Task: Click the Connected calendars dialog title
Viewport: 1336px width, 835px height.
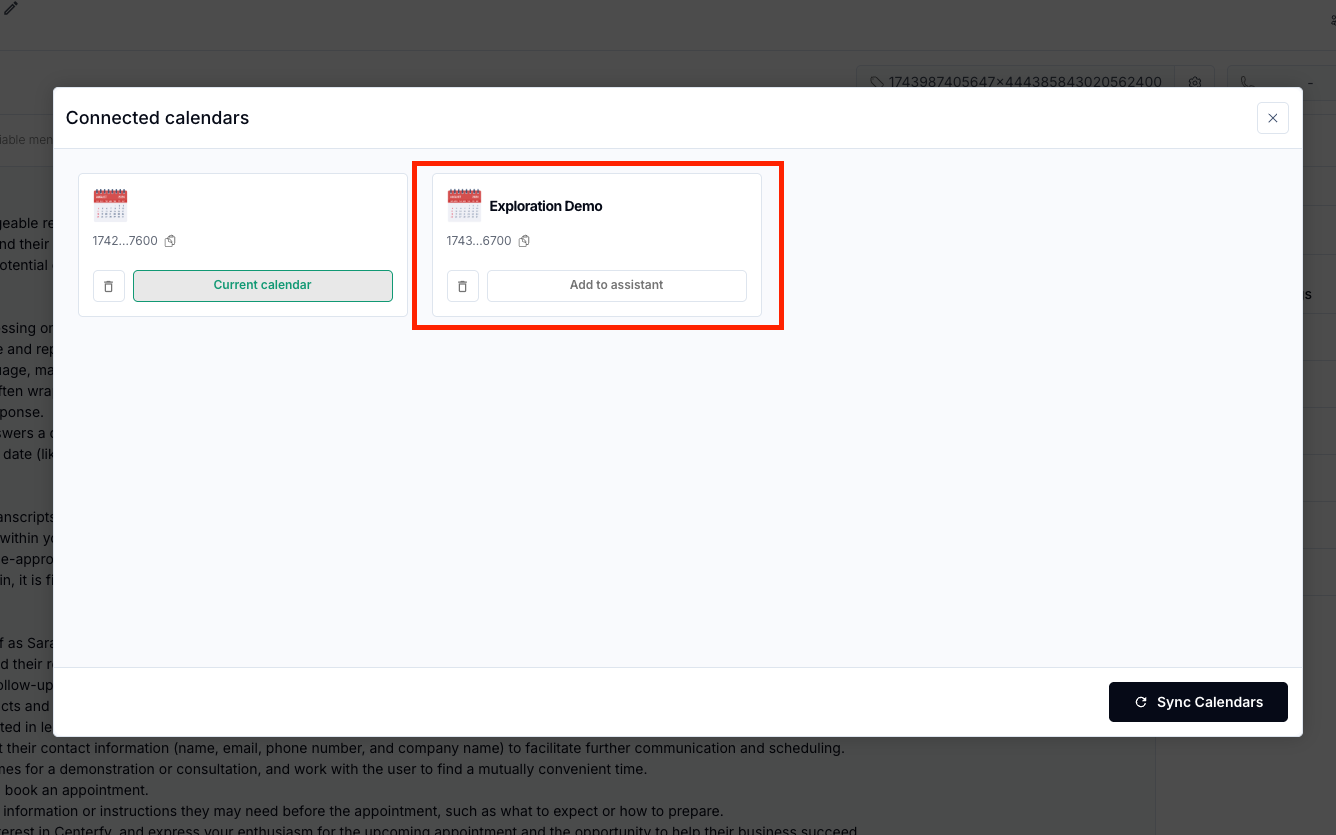Action: coord(158,118)
